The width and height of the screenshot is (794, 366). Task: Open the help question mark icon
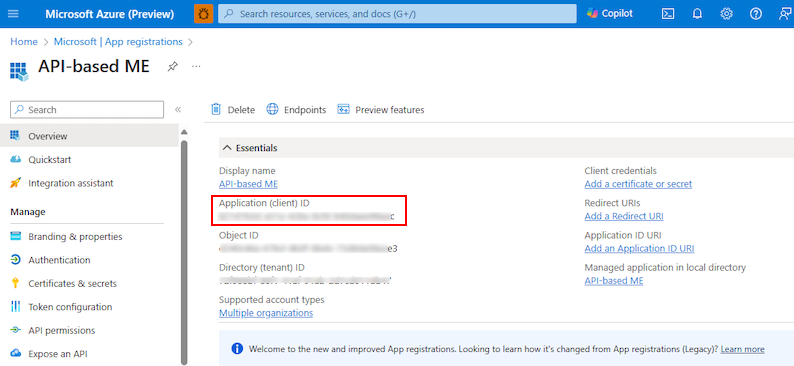click(x=756, y=14)
